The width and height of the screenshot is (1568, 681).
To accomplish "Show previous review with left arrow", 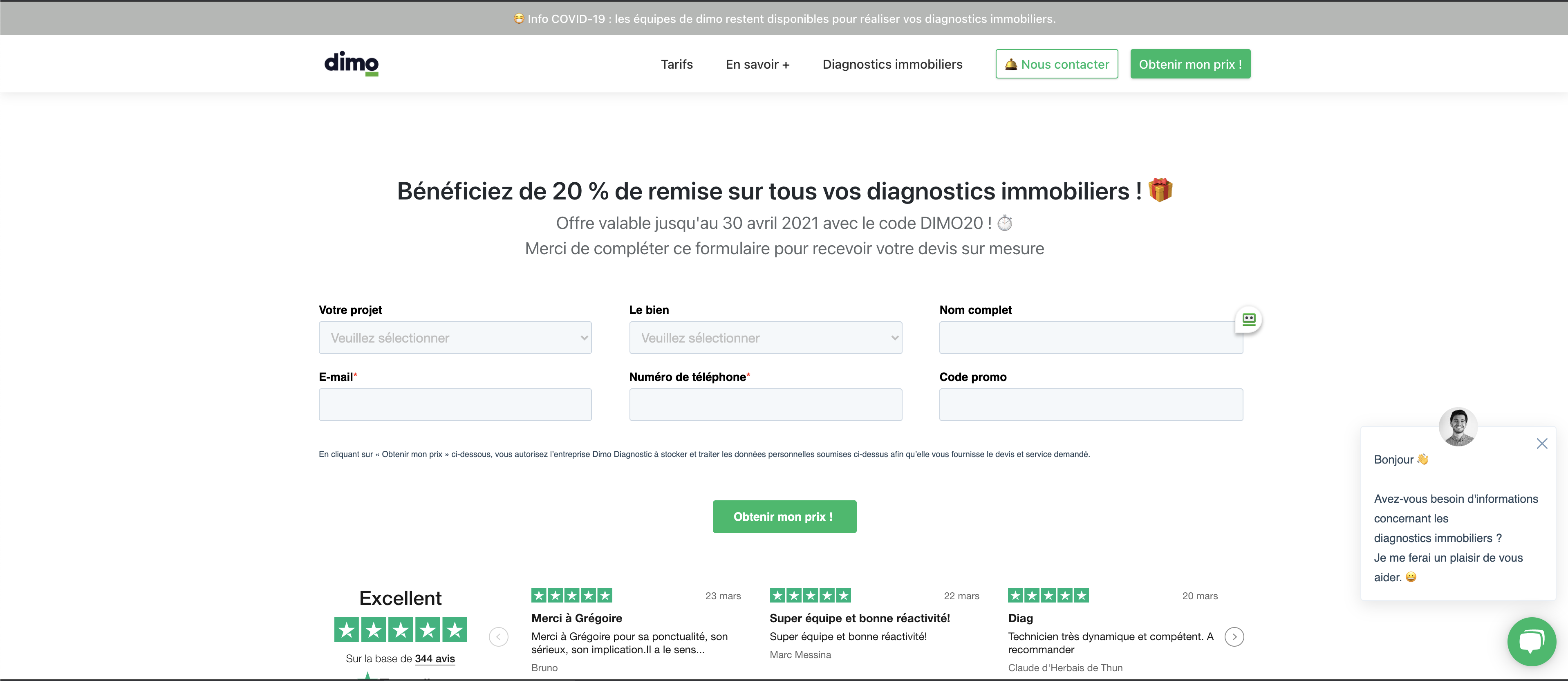I will (499, 636).
